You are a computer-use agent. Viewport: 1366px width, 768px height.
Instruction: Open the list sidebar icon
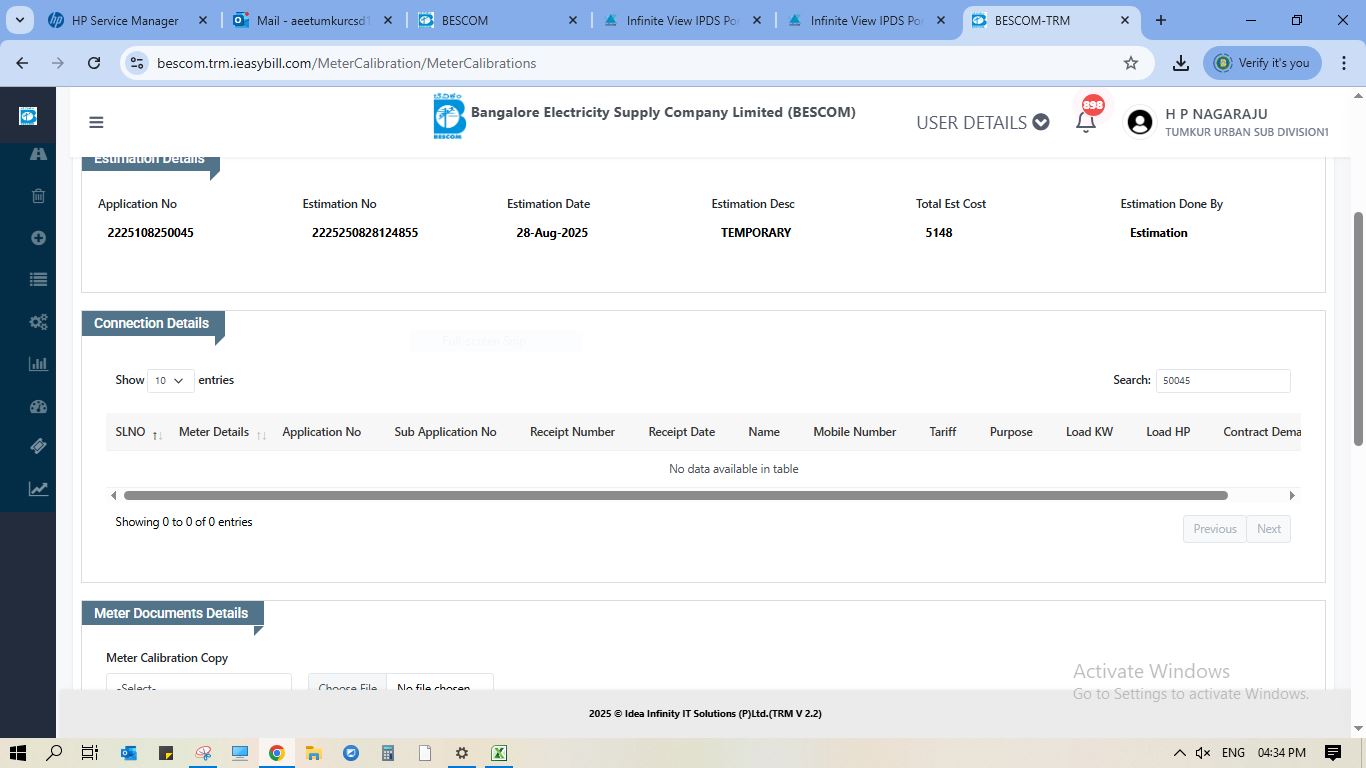(x=38, y=280)
